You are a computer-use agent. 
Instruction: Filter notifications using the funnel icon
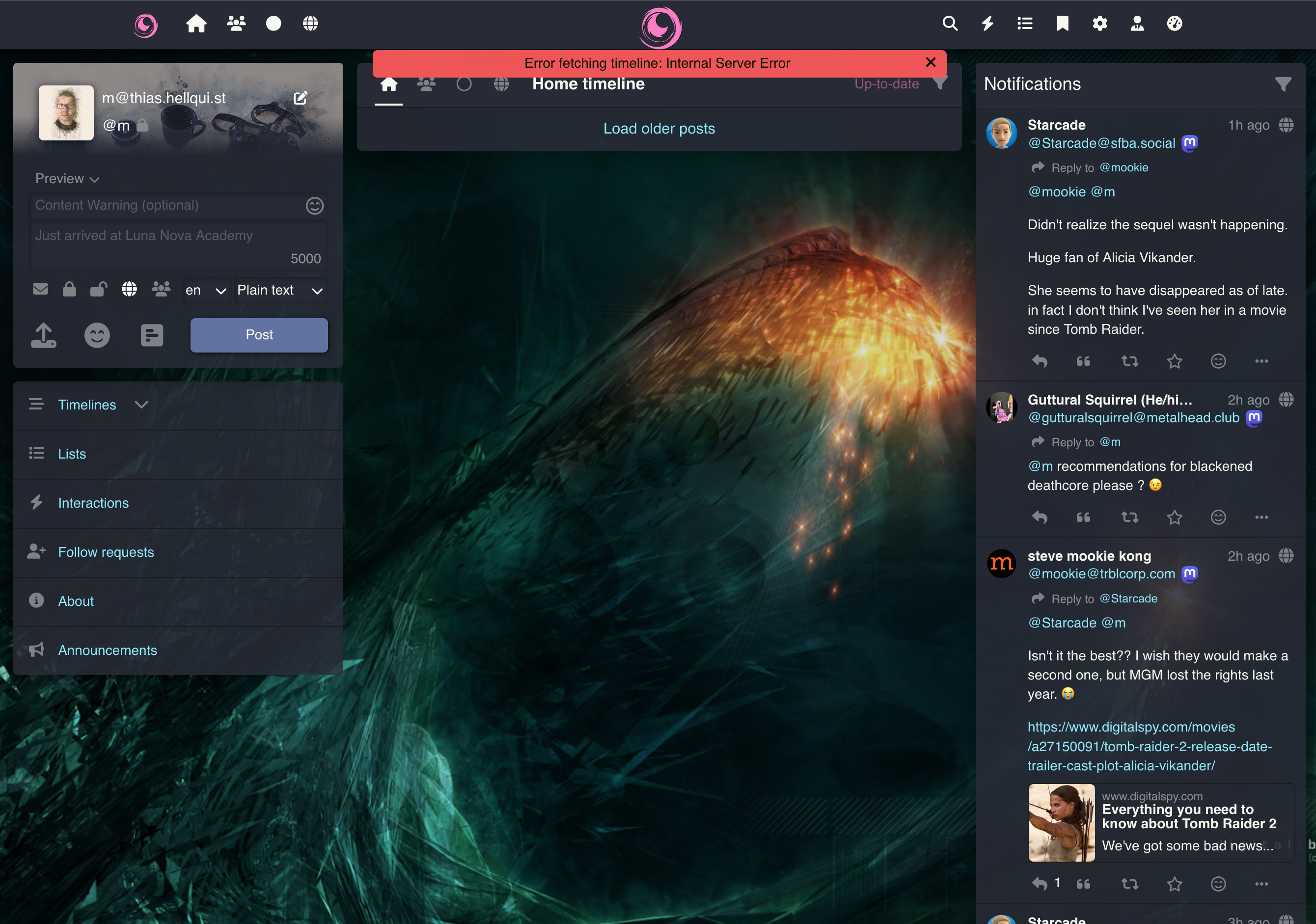(x=1283, y=84)
